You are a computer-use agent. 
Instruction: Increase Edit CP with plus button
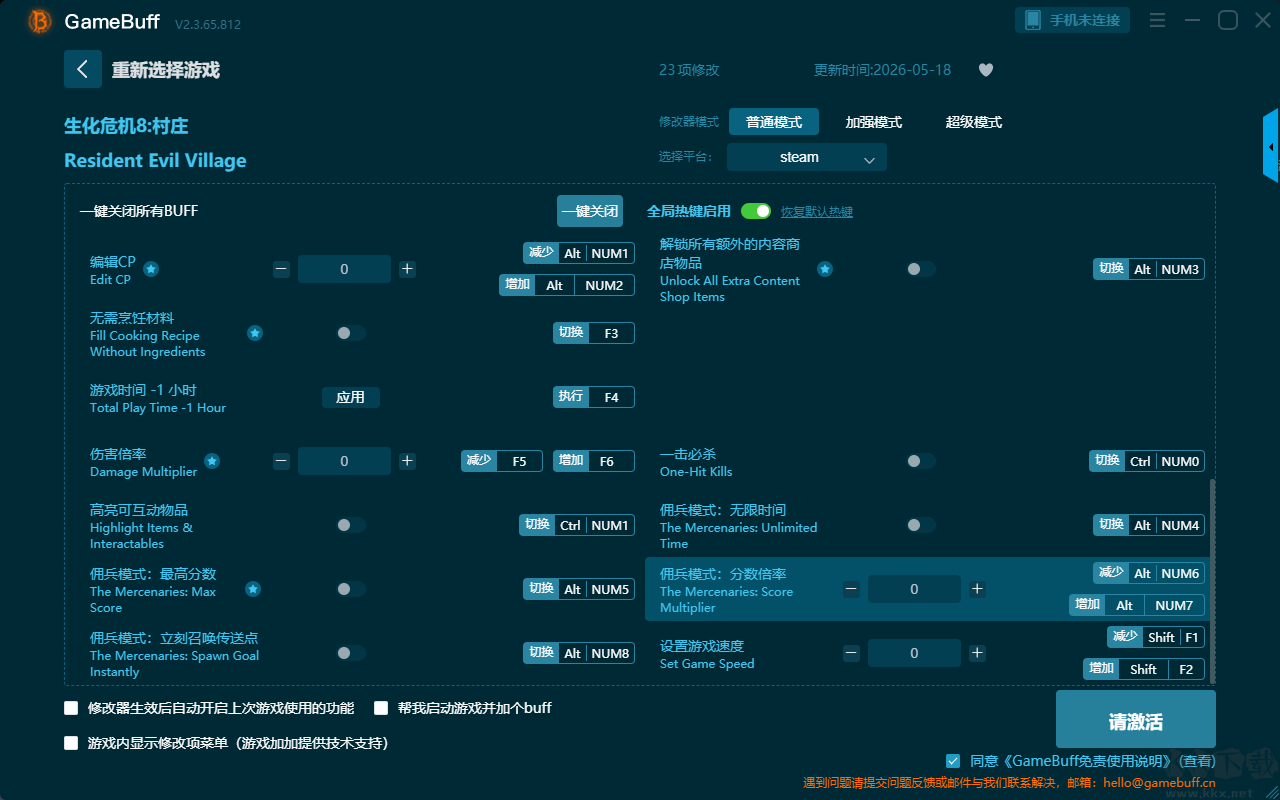tap(407, 269)
